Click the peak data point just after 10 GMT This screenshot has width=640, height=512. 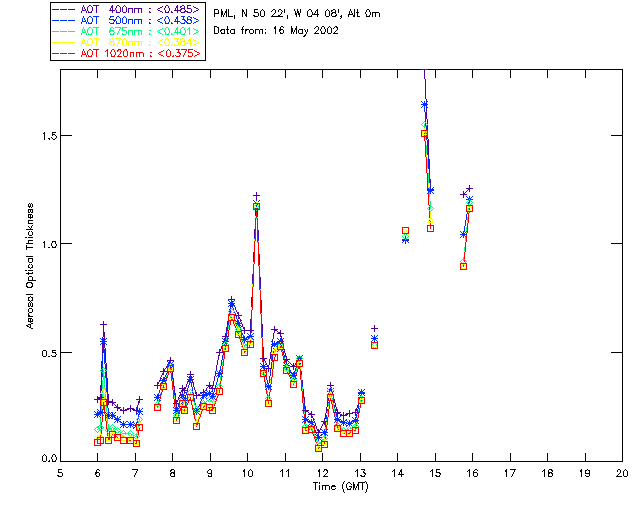click(x=256, y=205)
